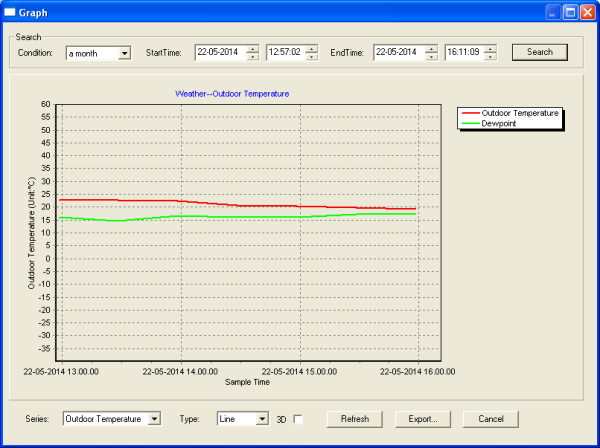Increase the EndTime date with the up arrow

coord(431,49)
